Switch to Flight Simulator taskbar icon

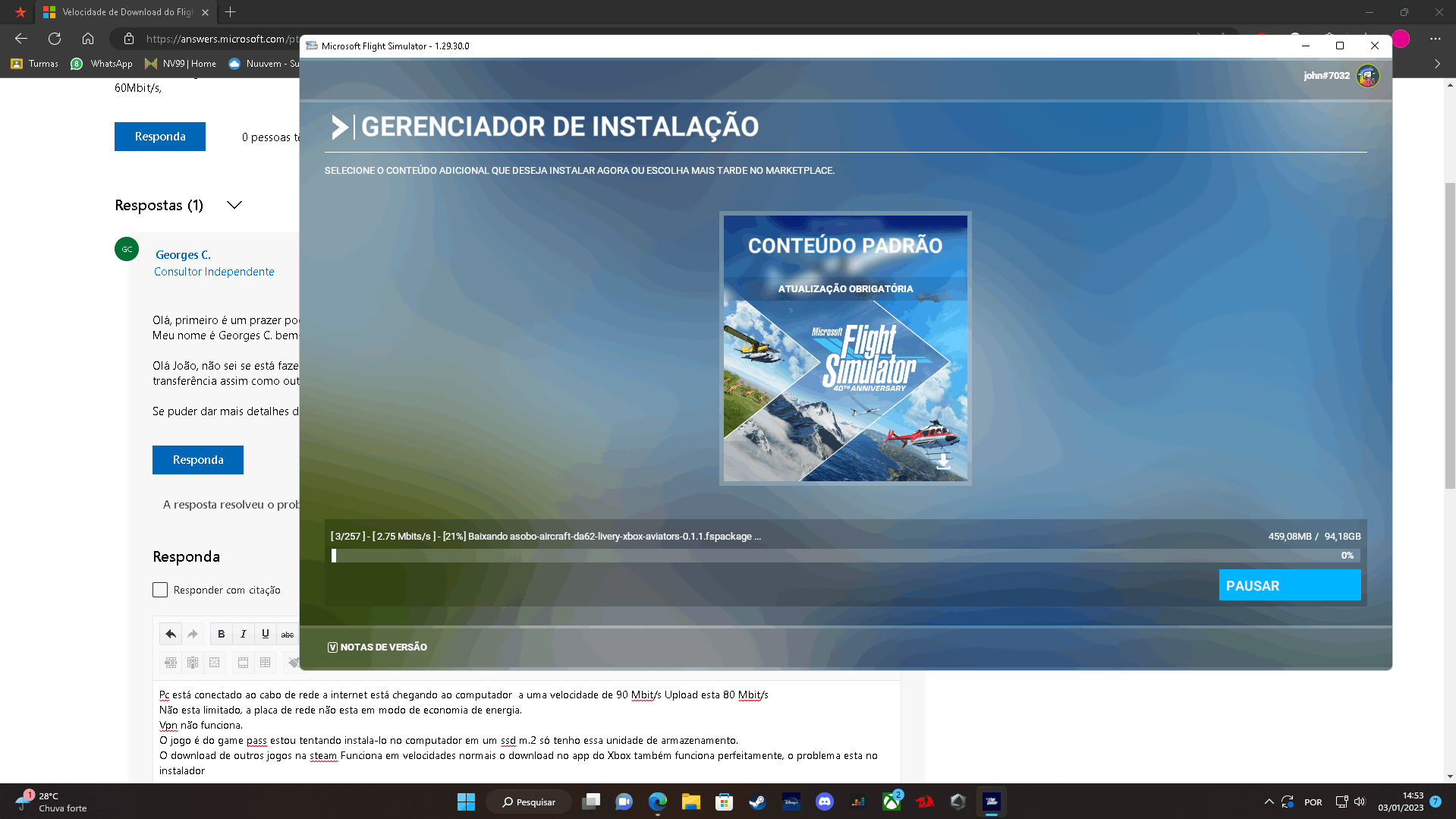click(x=992, y=802)
